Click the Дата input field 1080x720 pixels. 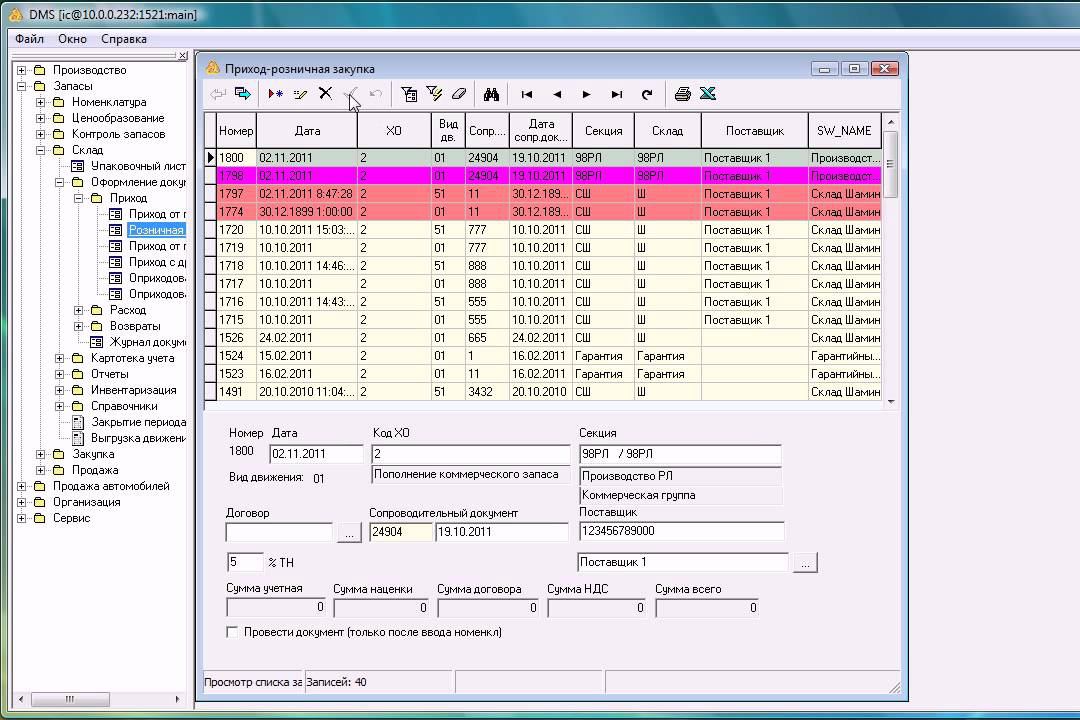[316, 454]
